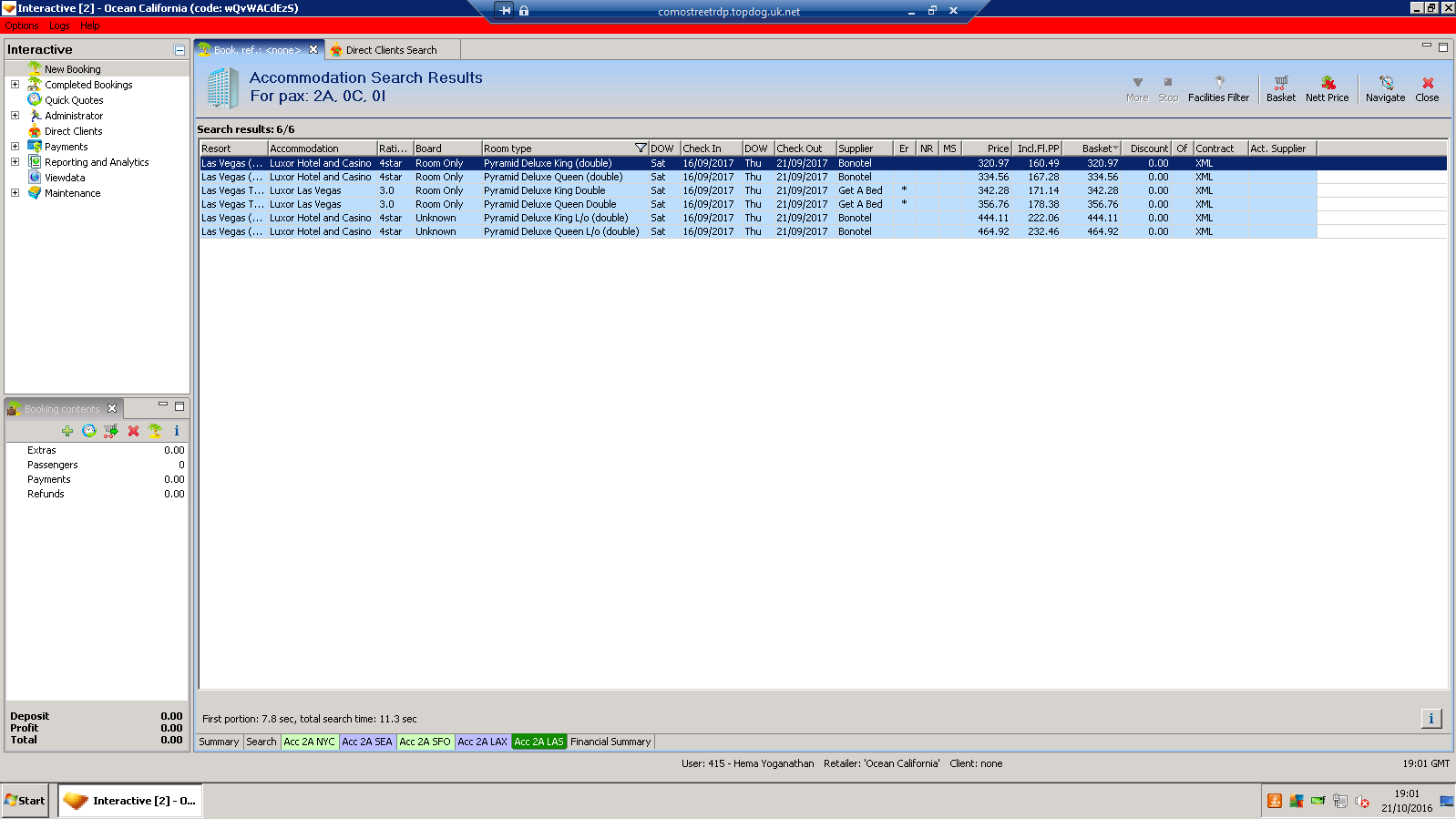
Task: Click the pin icon on the remote session bar
Action: [505, 11]
